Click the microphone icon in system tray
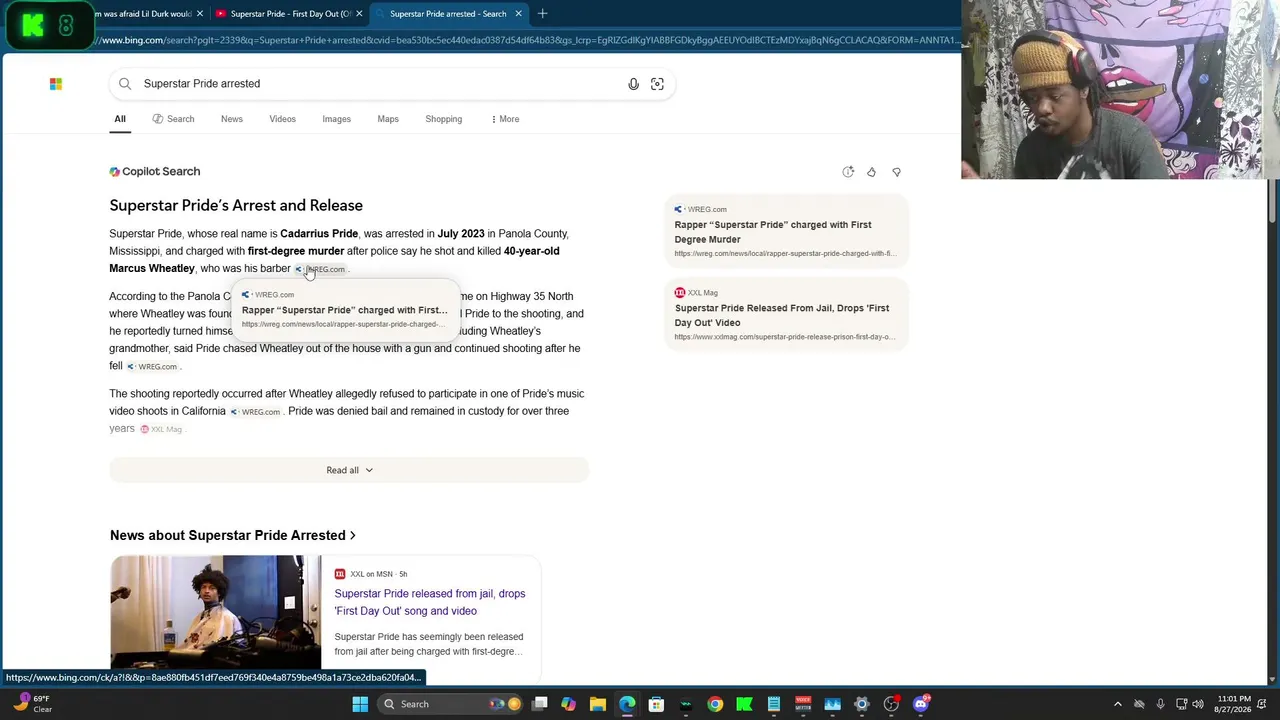The height and width of the screenshot is (720, 1280). coord(1160,704)
